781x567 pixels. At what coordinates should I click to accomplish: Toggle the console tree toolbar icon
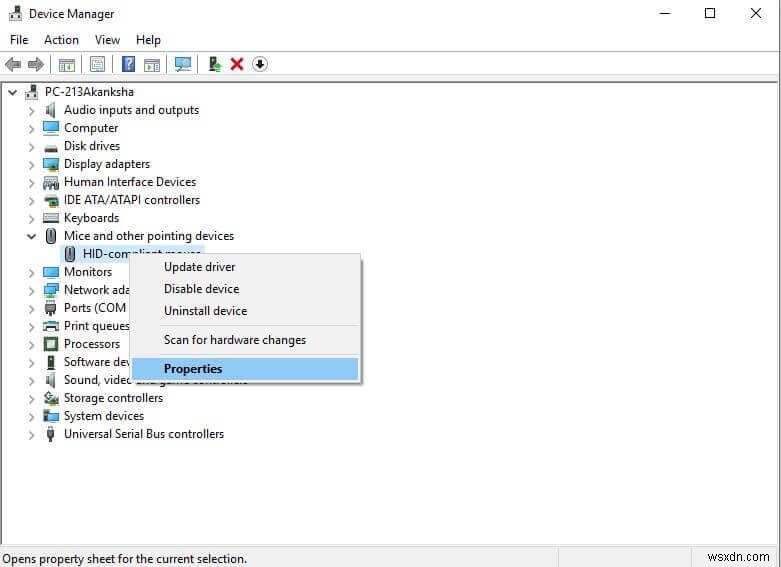pos(67,64)
